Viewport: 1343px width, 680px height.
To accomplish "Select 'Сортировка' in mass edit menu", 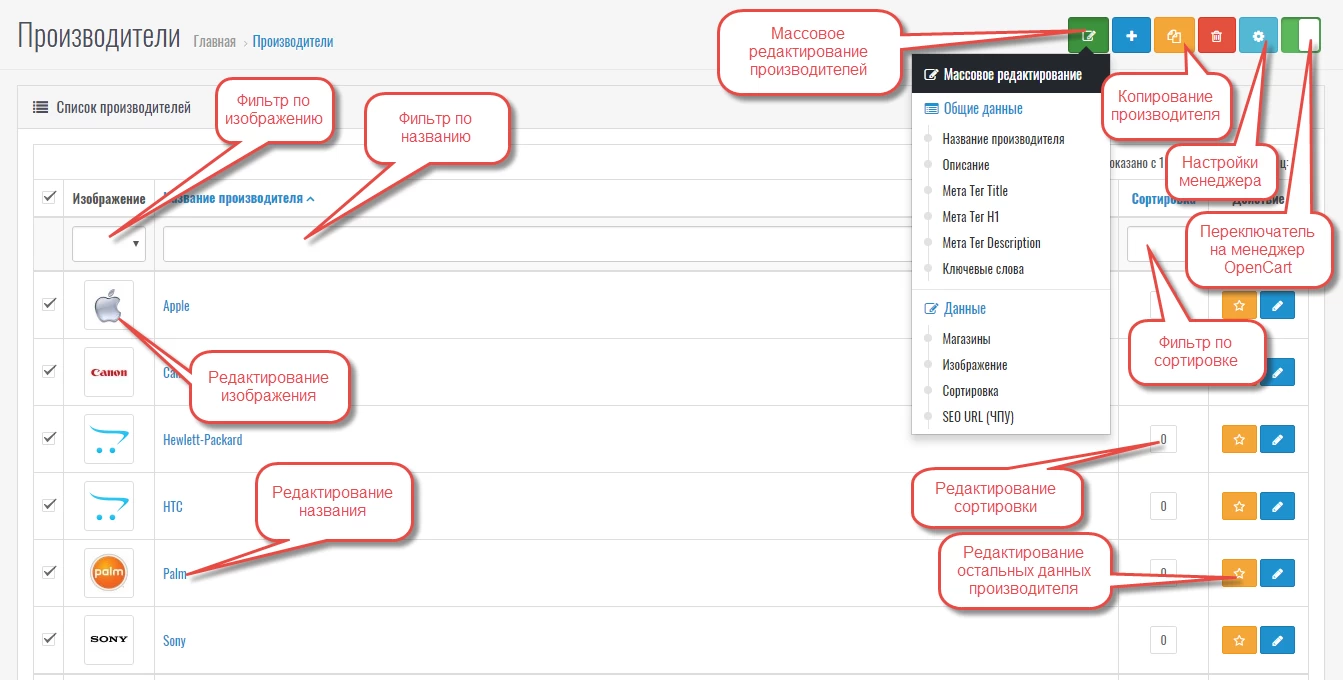I will [x=970, y=391].
